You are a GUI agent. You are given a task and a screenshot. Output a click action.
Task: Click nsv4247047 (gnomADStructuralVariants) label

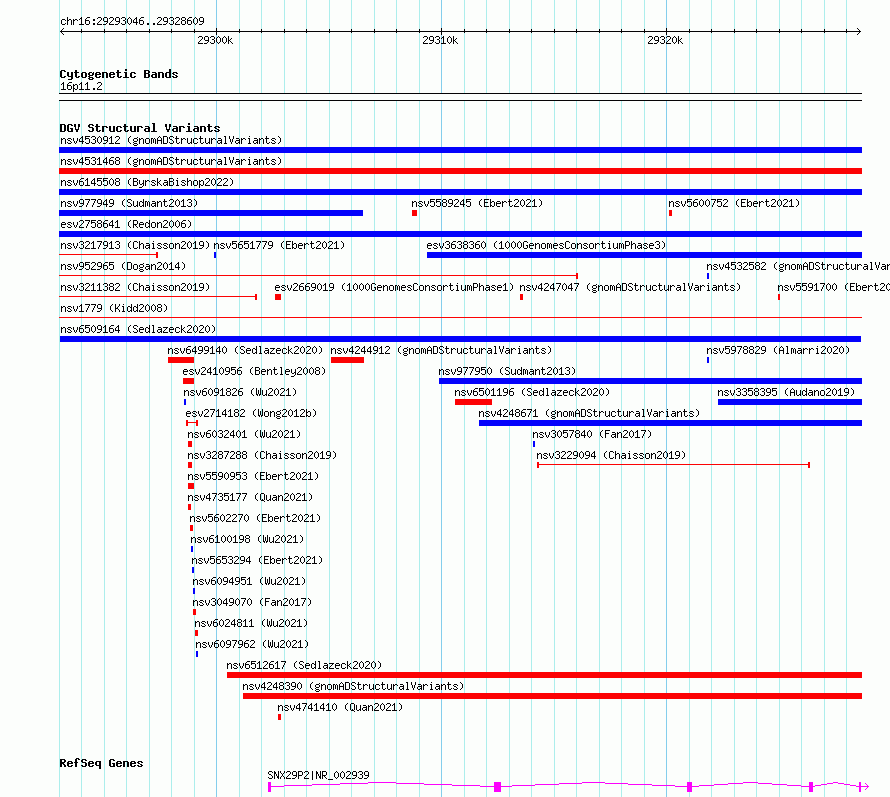pos(630,287)
